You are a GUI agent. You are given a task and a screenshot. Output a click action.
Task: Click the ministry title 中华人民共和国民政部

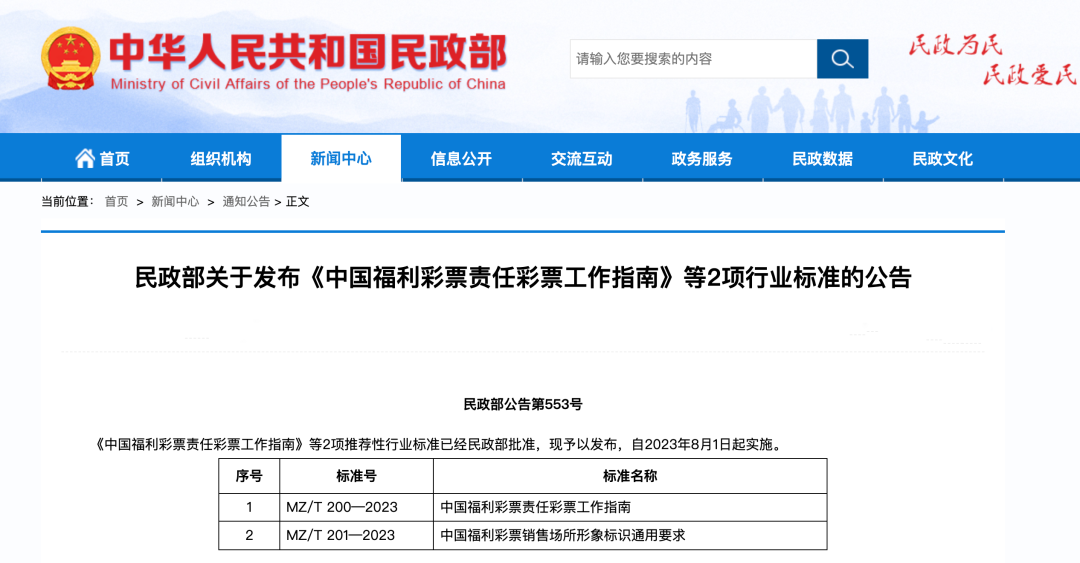click(x=308, y=52)
